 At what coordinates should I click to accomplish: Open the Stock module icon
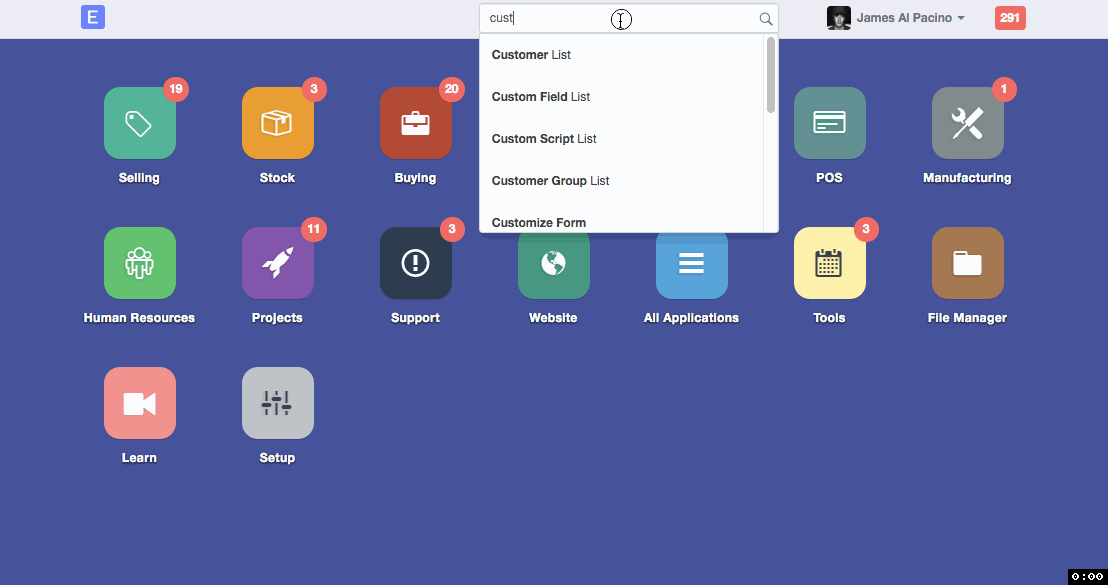tap(278, 123)
